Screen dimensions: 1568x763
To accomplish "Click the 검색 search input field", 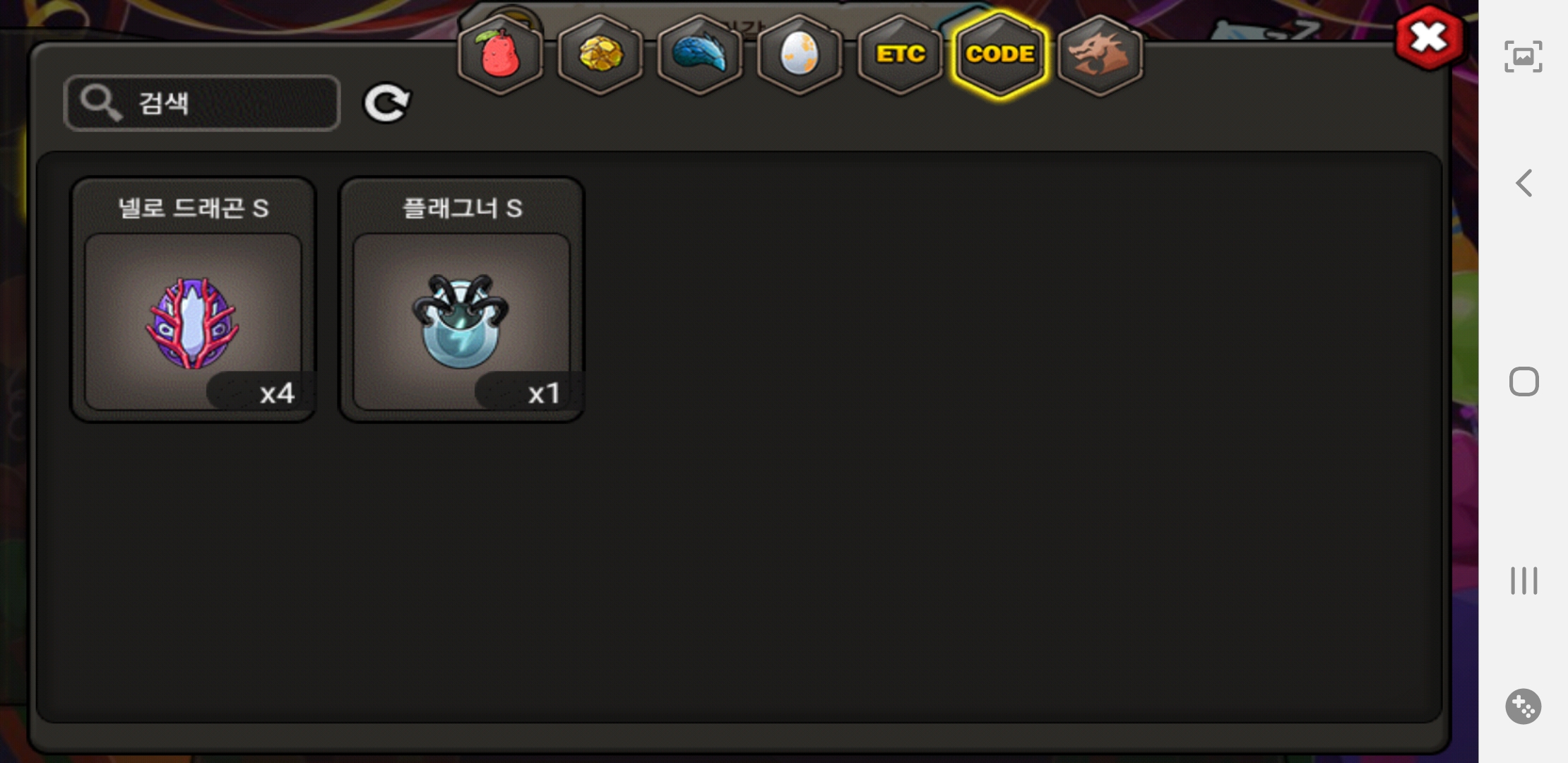I will click(x=202, y=103).
